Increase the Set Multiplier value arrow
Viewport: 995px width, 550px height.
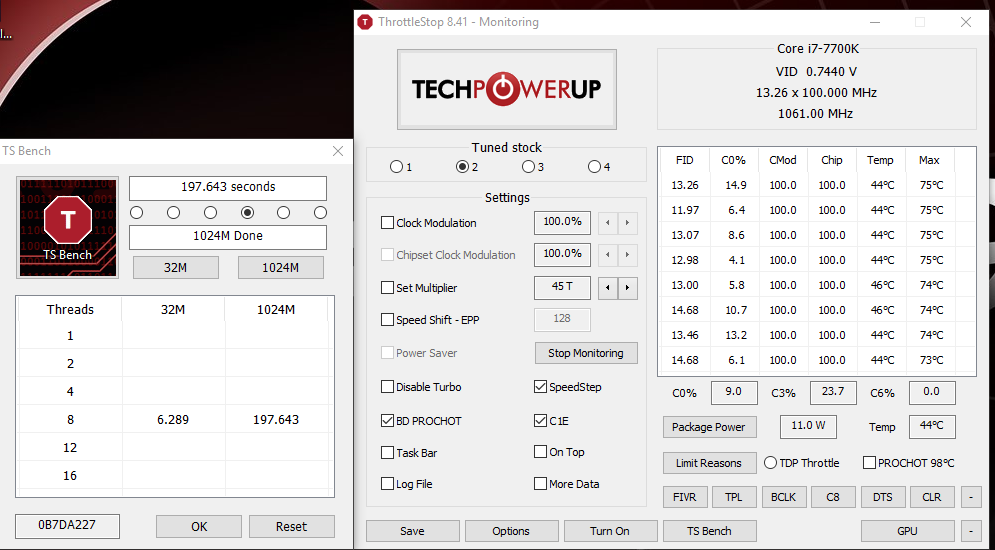click(x=628, y=288)
